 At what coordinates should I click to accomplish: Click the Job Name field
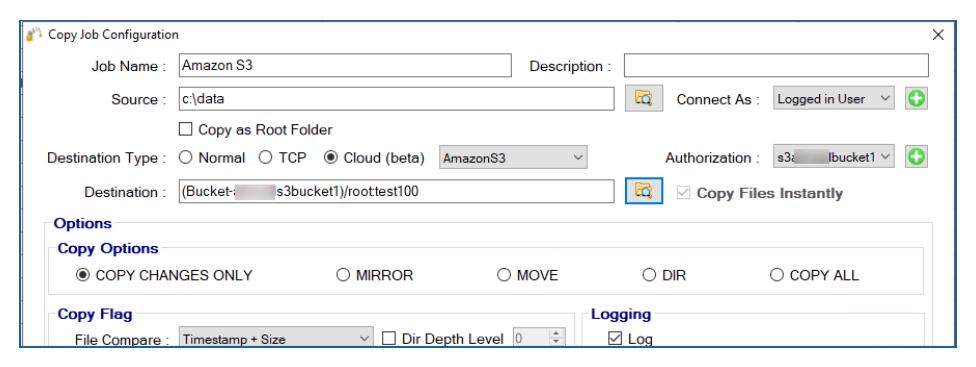point(345,65)
